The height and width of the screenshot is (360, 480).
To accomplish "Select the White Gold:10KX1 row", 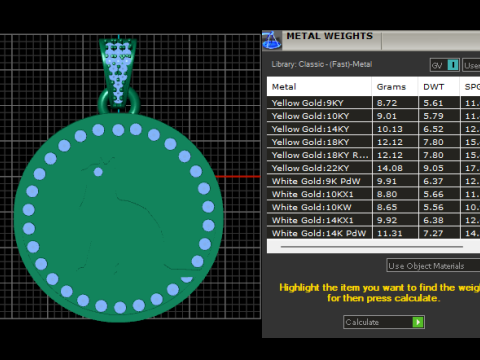I will pyautogui.click(x=373, y=194).
